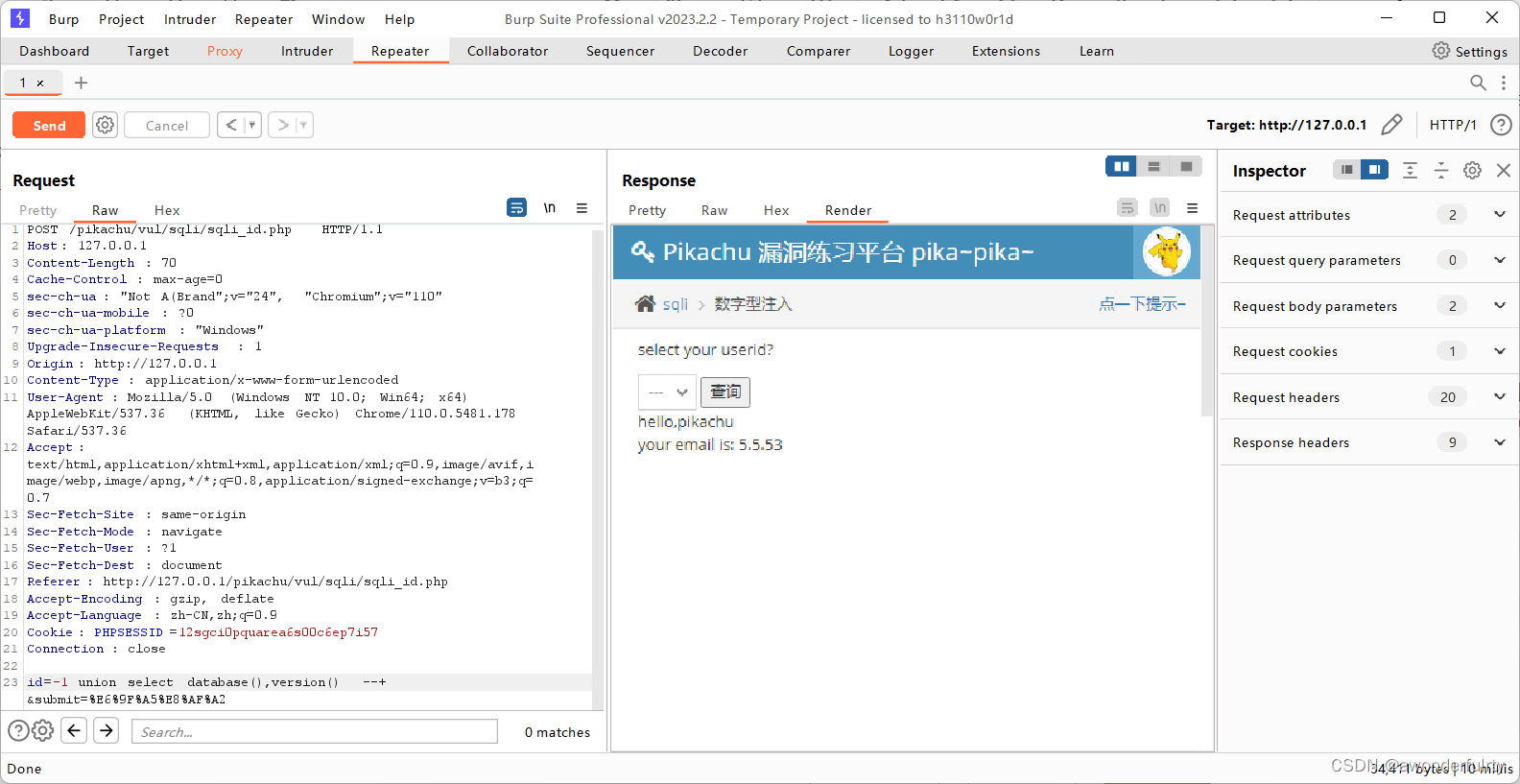Image resolution: width=1520 pixels, height=784 pixels.
Task: Go to next request with forward arrow
Action: [282, 125]
